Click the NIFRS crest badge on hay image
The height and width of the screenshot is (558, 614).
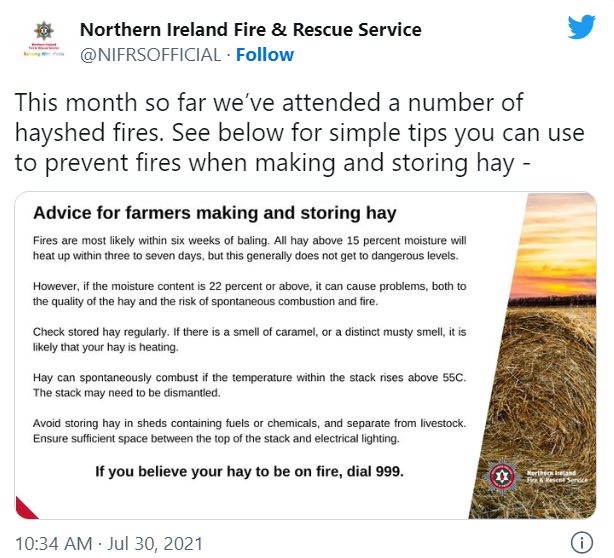(502, 477)
